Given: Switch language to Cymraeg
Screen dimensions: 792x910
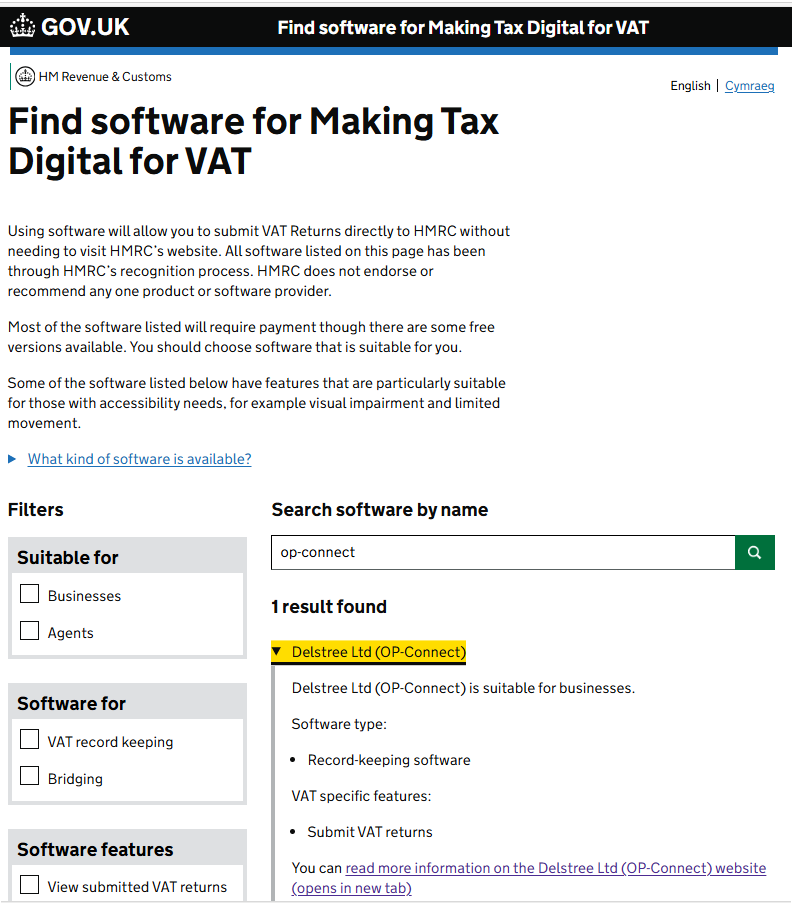Looking at the screenshot, I should 749,86.
